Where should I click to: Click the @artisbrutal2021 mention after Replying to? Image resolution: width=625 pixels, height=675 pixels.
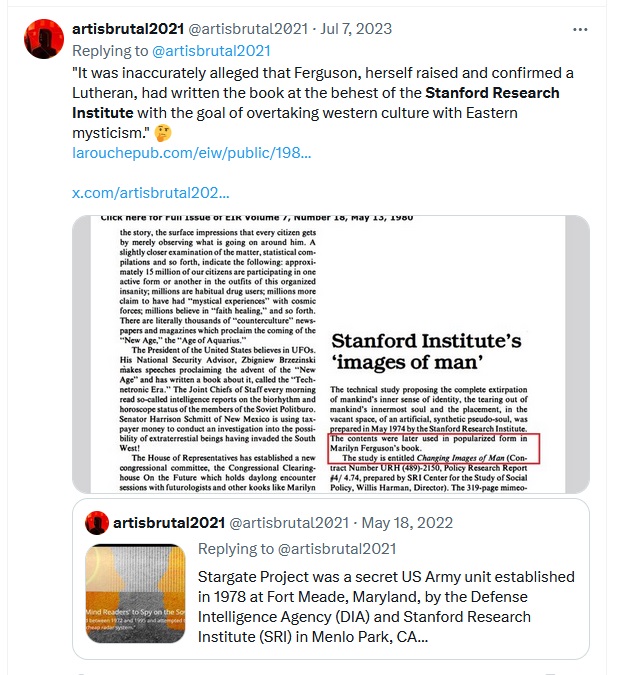pyautogui.click(x=211, y=51)
